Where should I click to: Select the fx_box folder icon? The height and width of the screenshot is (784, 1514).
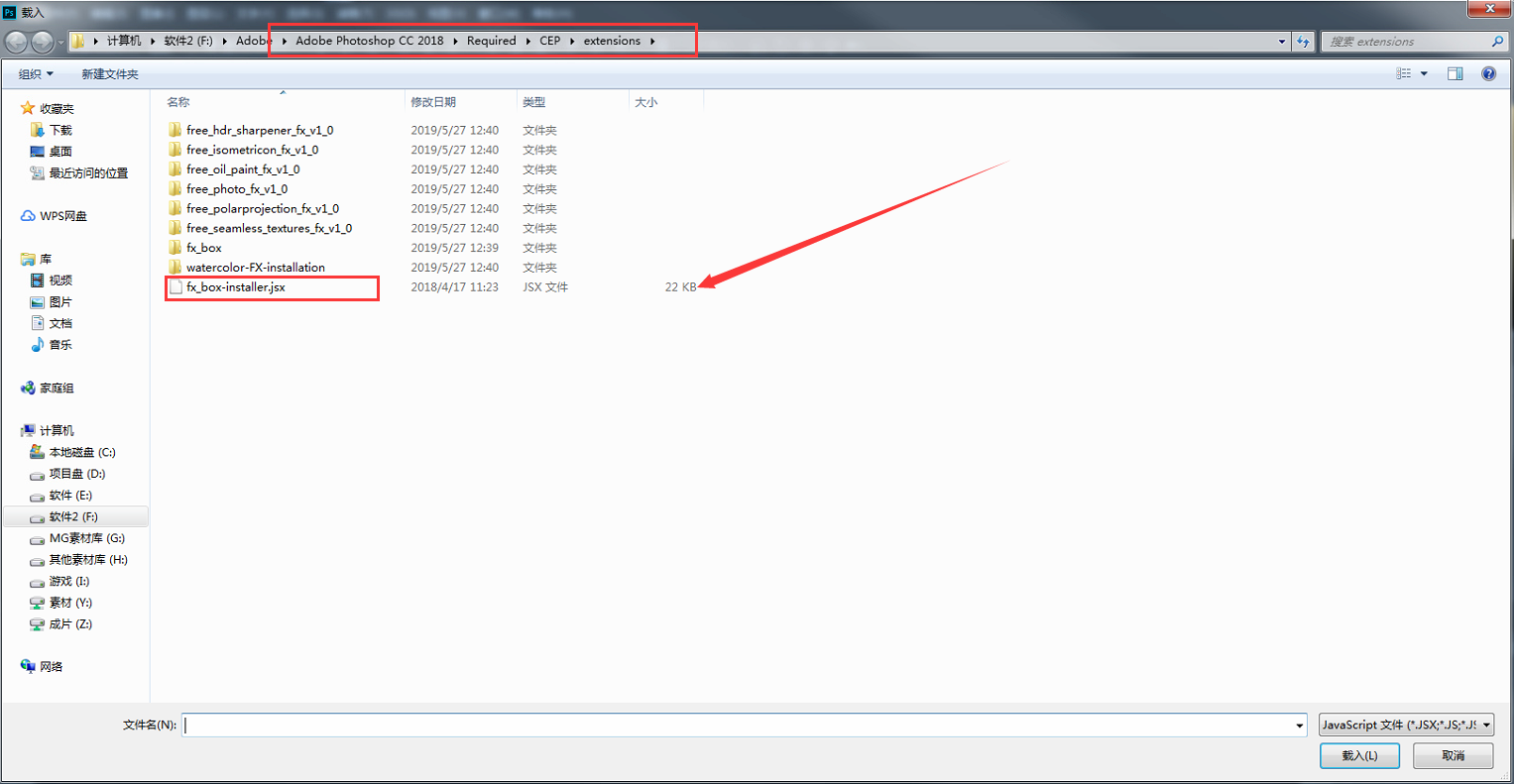tap(175, 248)
